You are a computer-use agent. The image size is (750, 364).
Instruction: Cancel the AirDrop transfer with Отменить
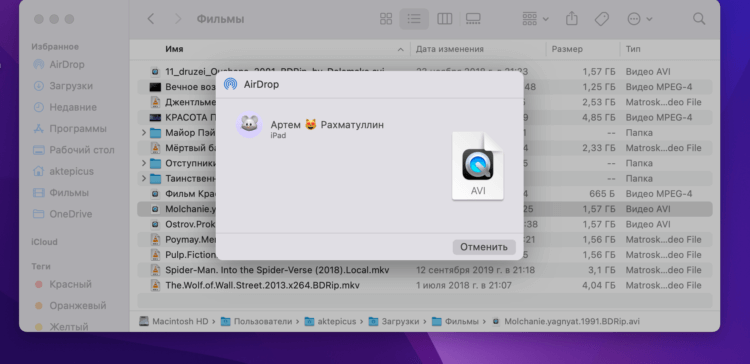click(x=484, y=247)
